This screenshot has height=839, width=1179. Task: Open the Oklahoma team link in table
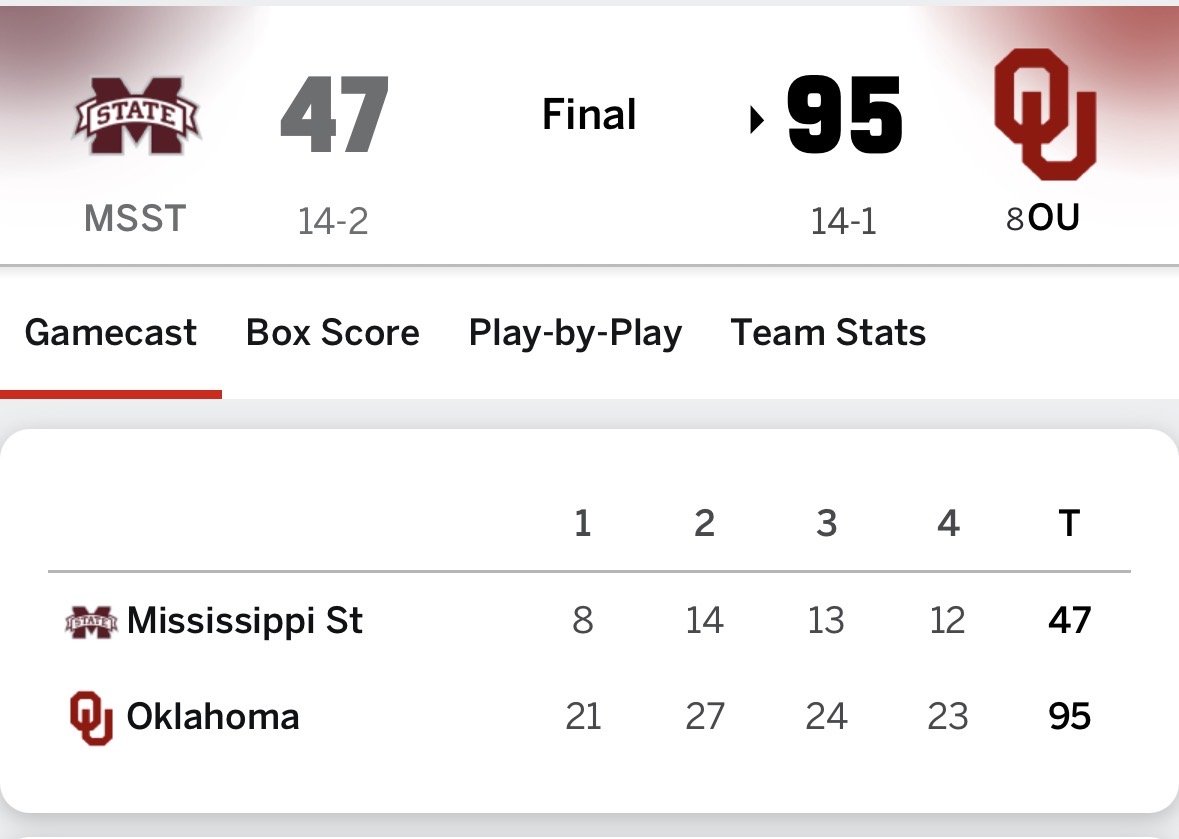(213, 717)
